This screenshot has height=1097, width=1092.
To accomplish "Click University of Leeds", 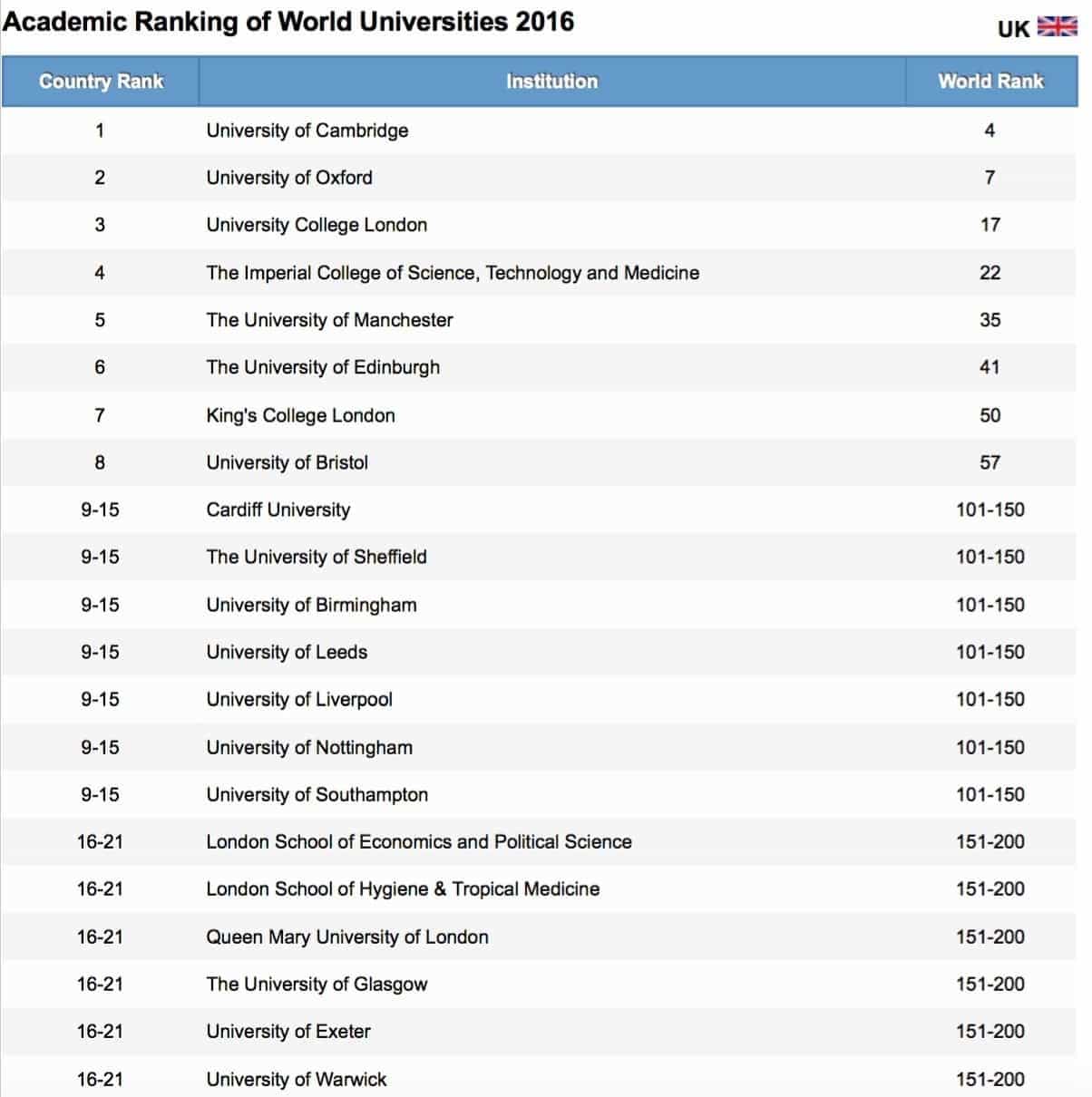I will (x=286, y=652).
